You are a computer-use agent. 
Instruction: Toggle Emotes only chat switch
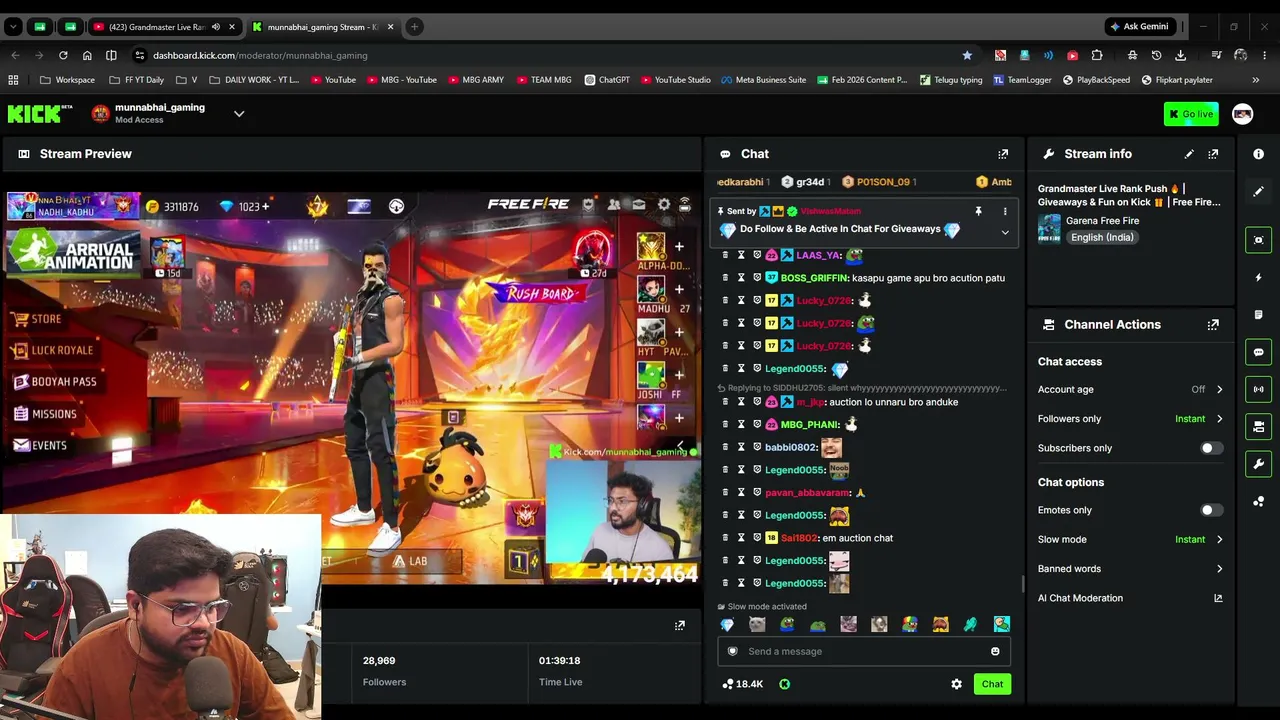(1211, 510)
